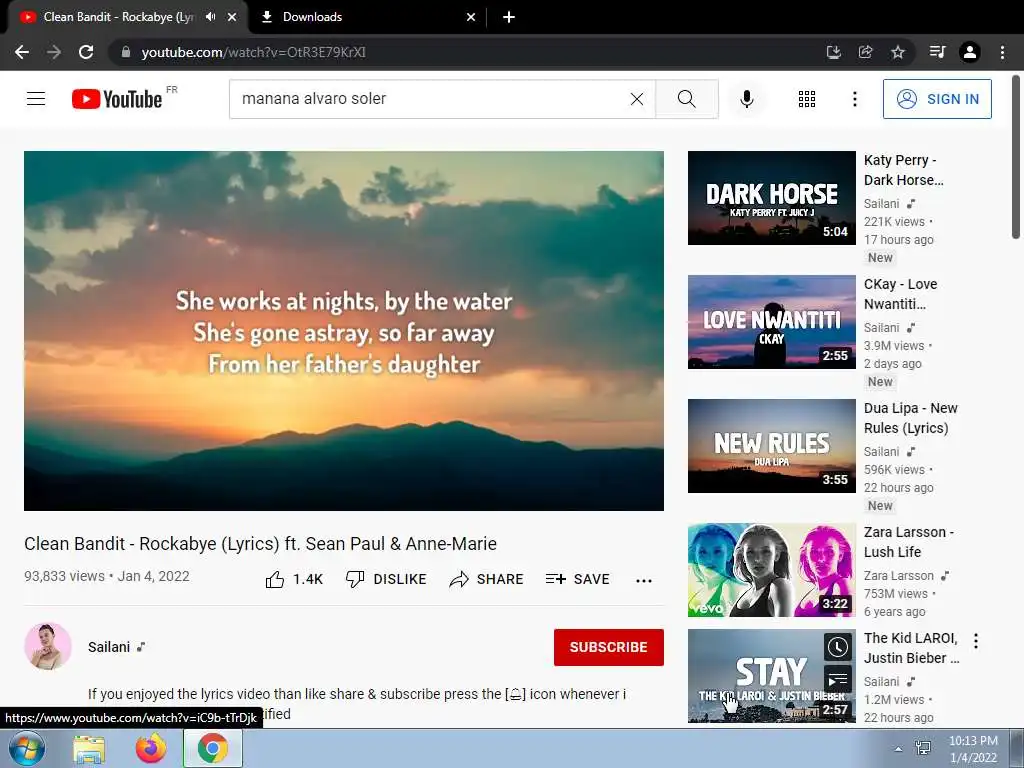The image size is (1024, 768).
Task: Click the SIGN IN button
Action: 937,99
